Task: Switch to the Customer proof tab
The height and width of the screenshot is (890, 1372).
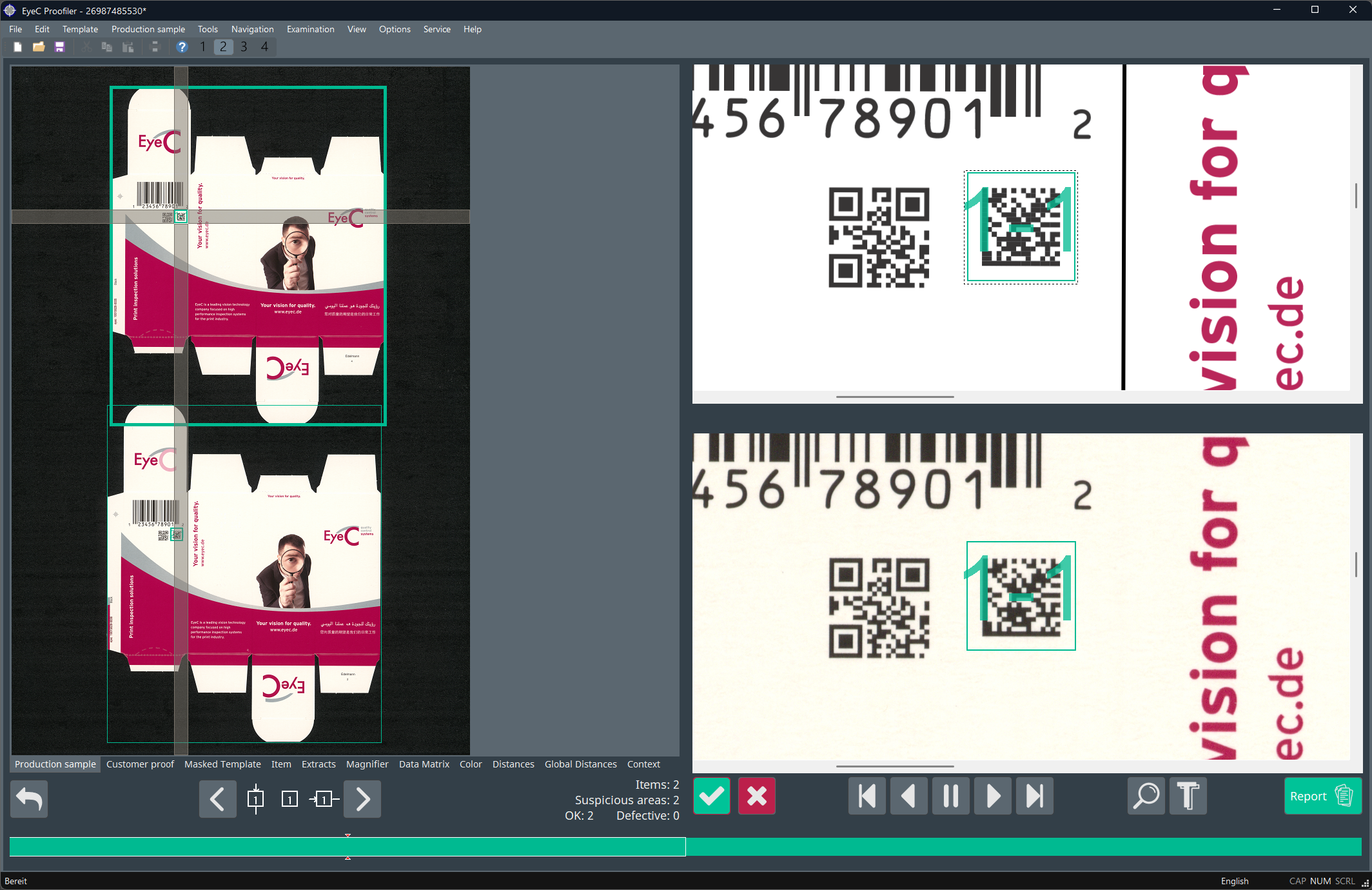Action: (x=140, y=764)
